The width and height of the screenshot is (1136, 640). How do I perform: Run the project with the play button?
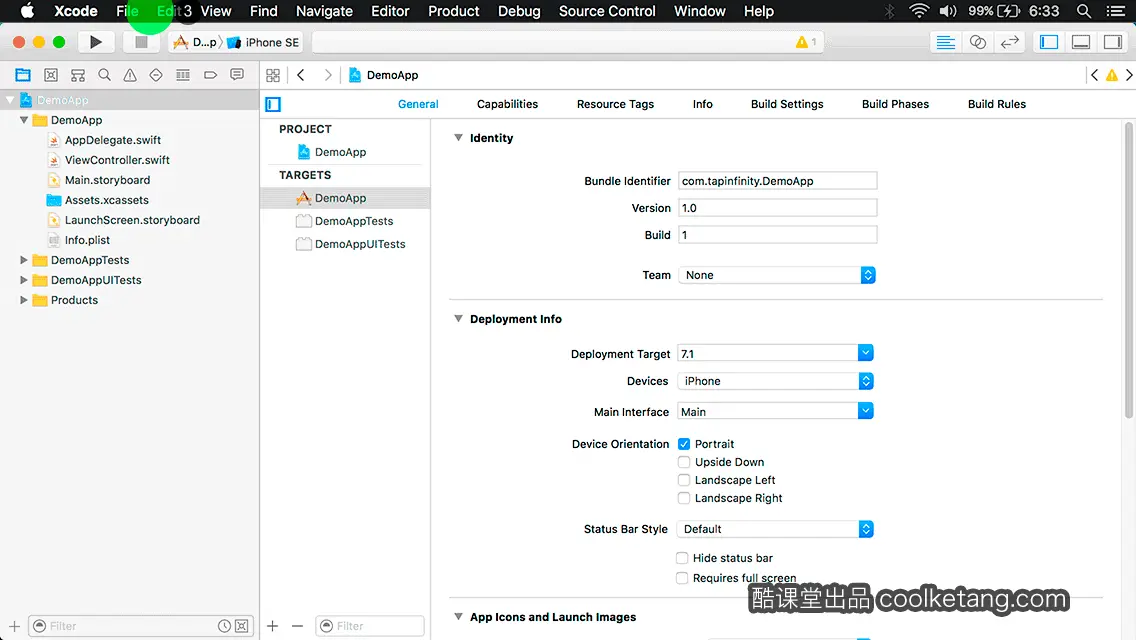[x=96, y=42]
